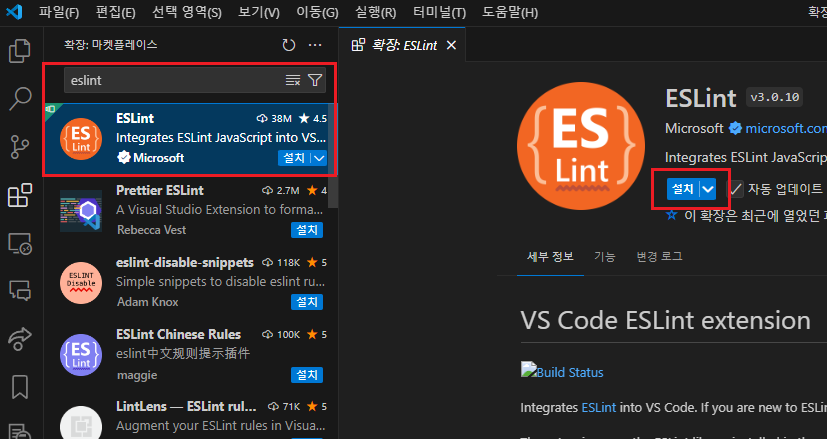Click ESLint list item orange logo
Viewport: 827px width, 439px height.
point(81,139)
